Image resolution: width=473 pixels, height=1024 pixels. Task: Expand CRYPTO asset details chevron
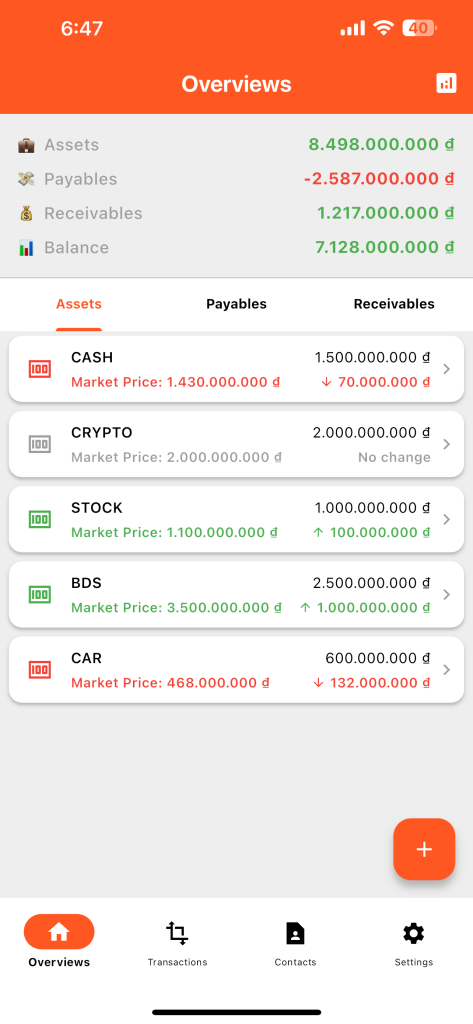(447, 444)
